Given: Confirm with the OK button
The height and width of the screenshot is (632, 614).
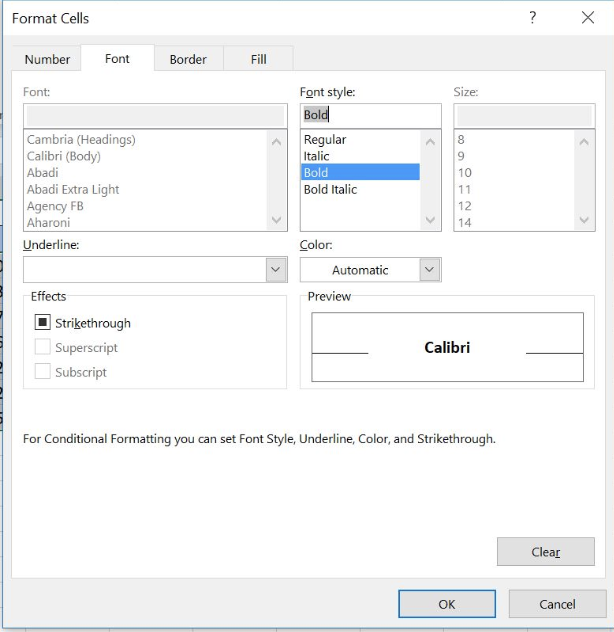Looking at the screenshot, I should coord(447,604).
